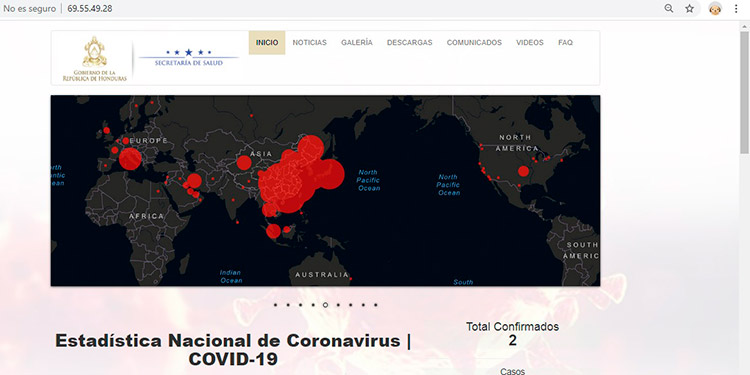This screenshot has height=375, width=750.
Task: Open the NOTICIAS menu item
Action: [x=309, y=43]
